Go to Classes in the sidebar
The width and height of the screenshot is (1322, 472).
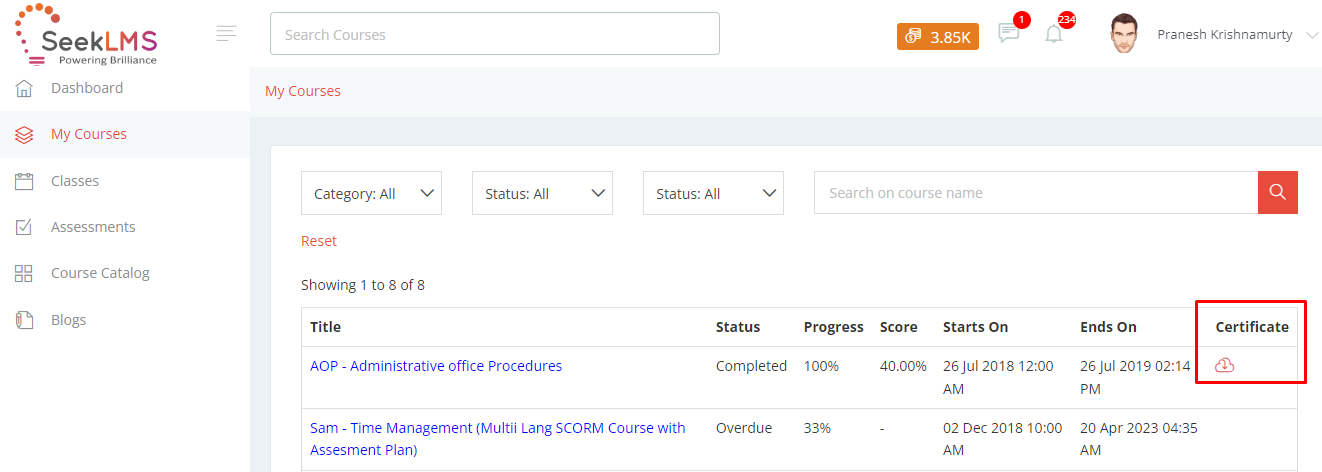[75, 181]
